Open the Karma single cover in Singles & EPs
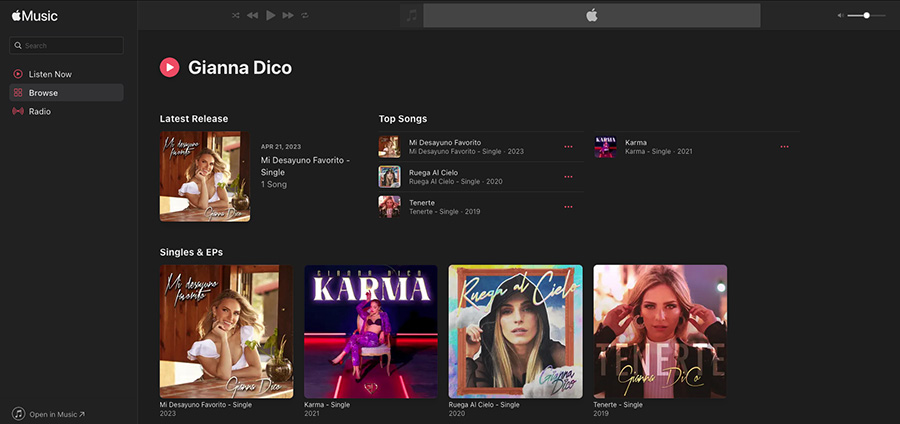 point(371,332)
